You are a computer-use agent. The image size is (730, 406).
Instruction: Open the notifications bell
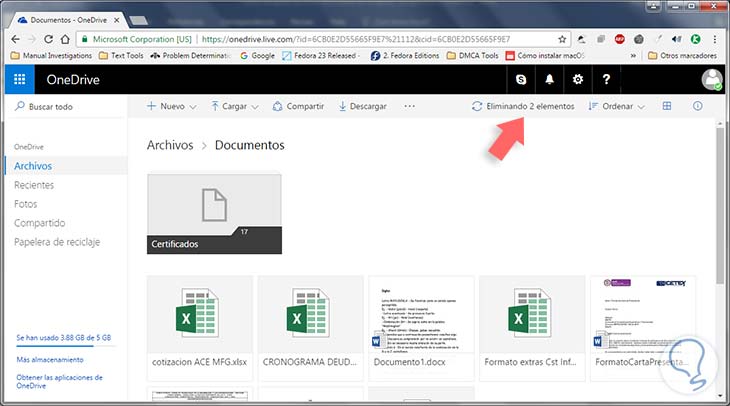coord(549,80)
